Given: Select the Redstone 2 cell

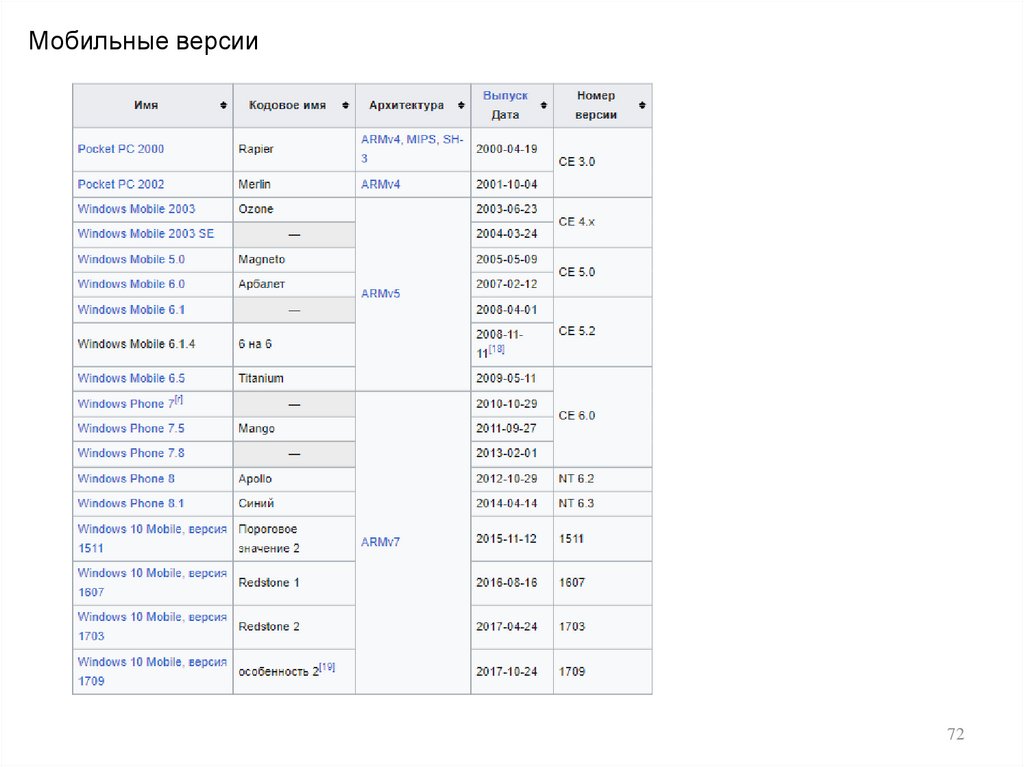Looking at the screenshot, I should (x=295, y=627).
